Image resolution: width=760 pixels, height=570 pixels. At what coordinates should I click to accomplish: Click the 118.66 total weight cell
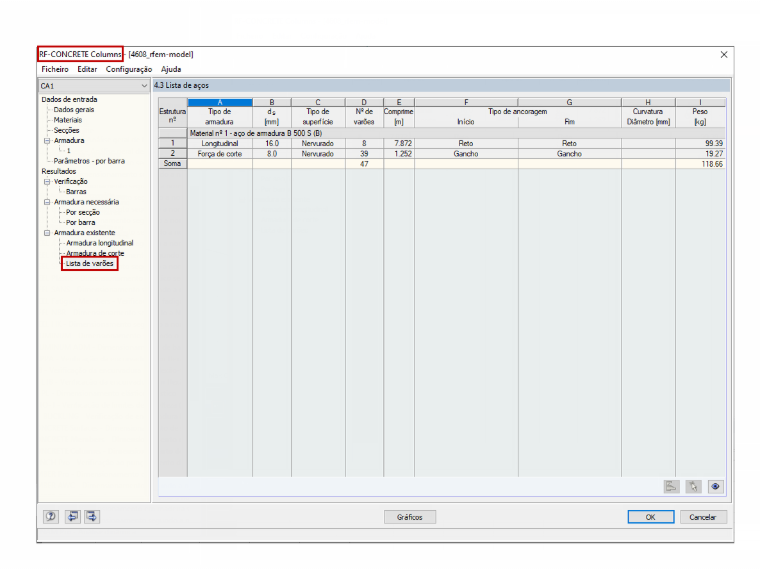700,164
